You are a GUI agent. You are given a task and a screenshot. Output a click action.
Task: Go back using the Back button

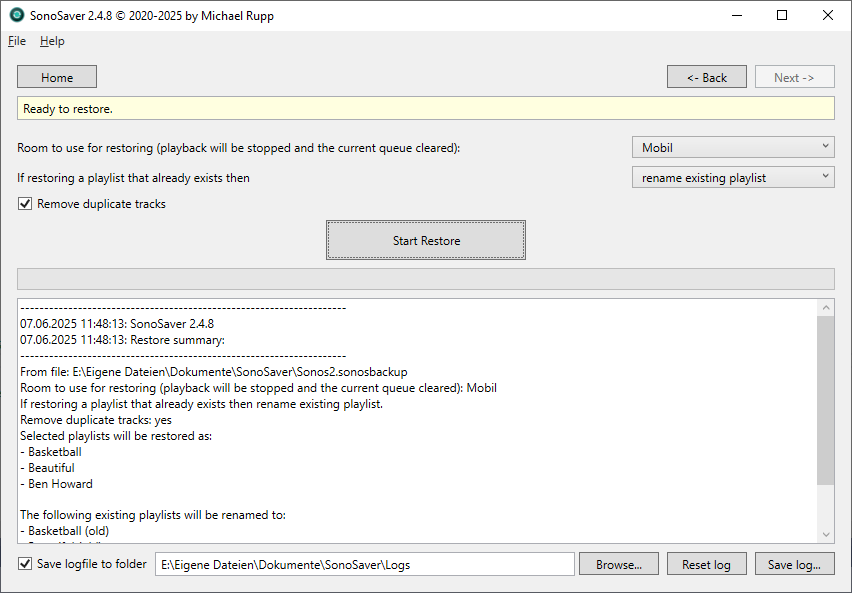coord(706,76)
